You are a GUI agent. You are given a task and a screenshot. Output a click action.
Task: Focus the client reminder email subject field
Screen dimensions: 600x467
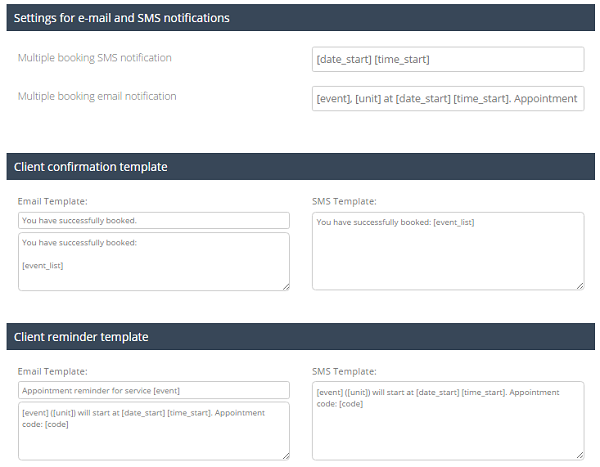point(153,390)
